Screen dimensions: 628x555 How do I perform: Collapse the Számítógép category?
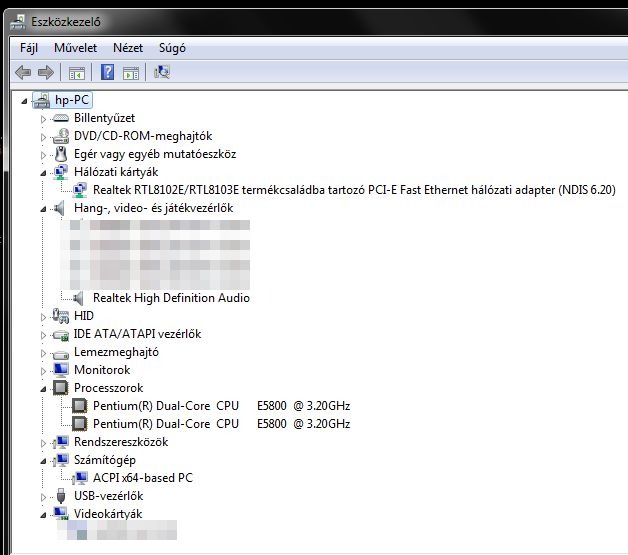pyautogui.click(x=43, y=461)
